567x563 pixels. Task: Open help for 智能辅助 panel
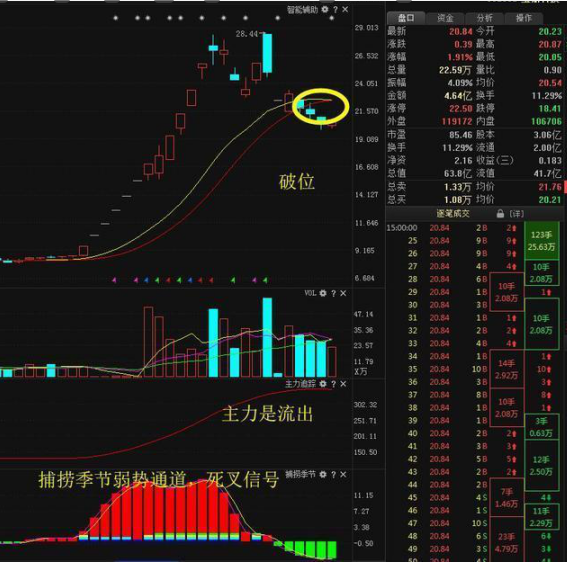click(x=335, y=10)
